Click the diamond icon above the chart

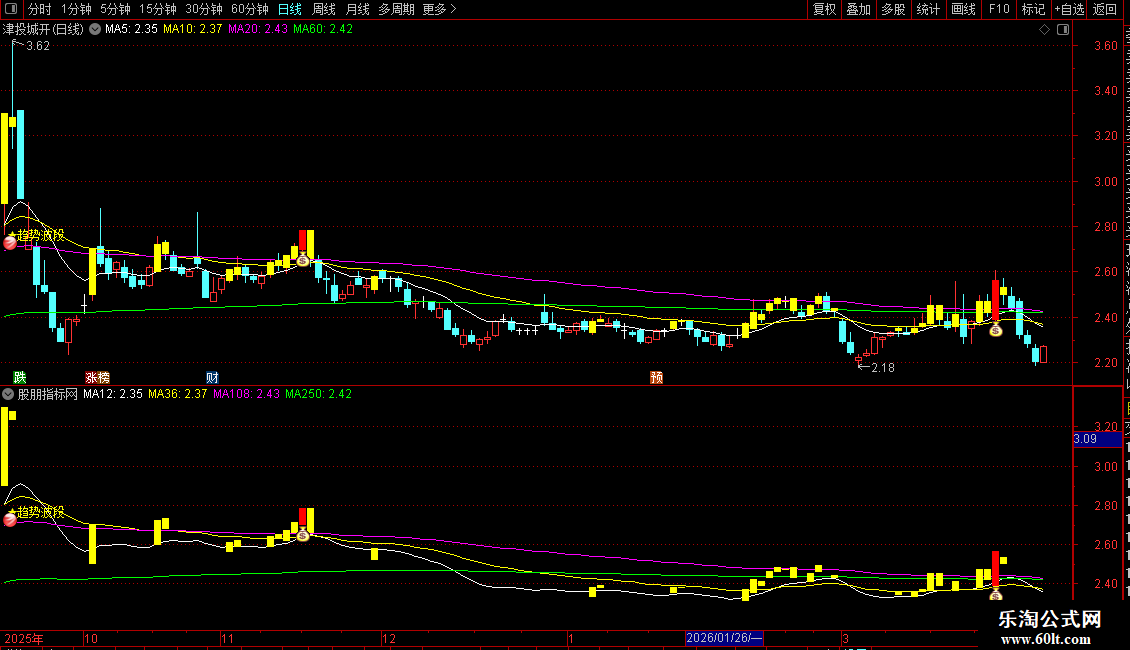[x=1044, y=29]
